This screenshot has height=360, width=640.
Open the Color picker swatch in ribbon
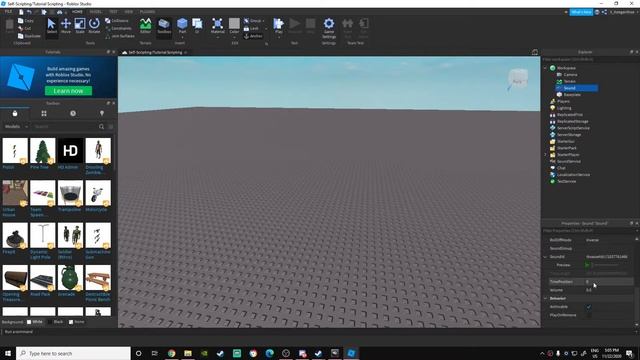point(234,27)
